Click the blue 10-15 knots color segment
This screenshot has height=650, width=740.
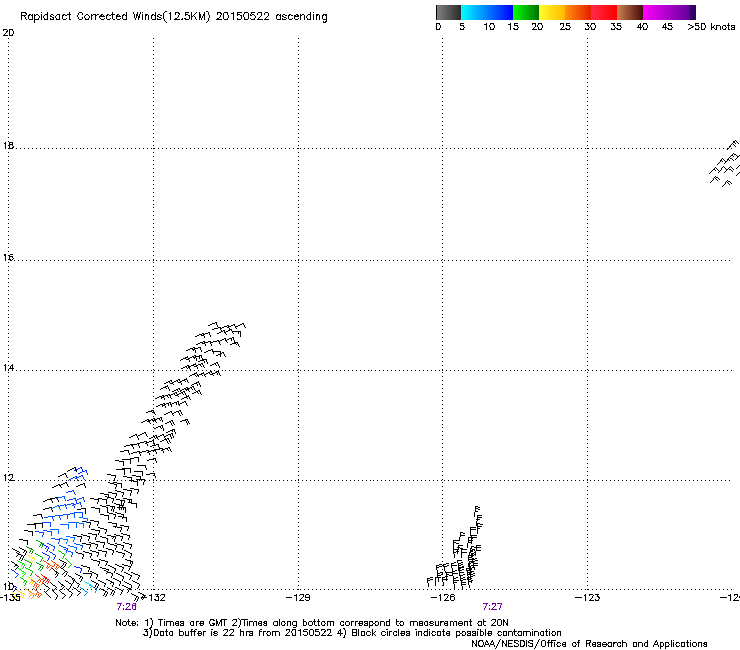500,12
